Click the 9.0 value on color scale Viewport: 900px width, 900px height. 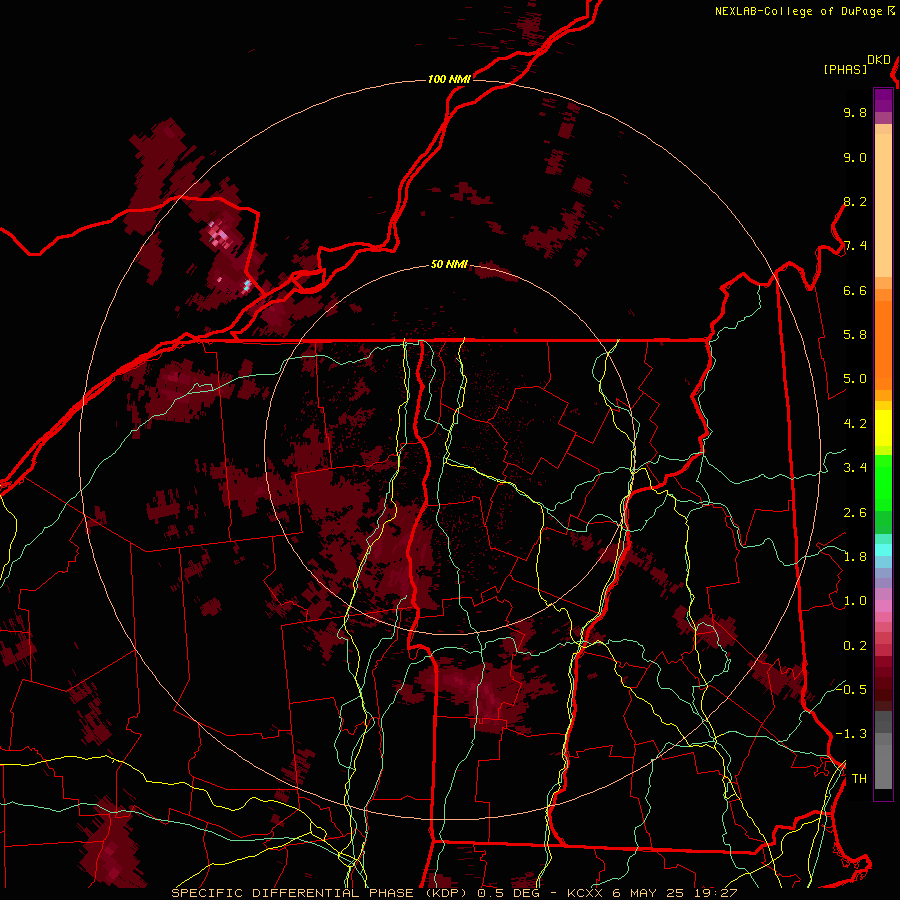(x=855, y=157)
